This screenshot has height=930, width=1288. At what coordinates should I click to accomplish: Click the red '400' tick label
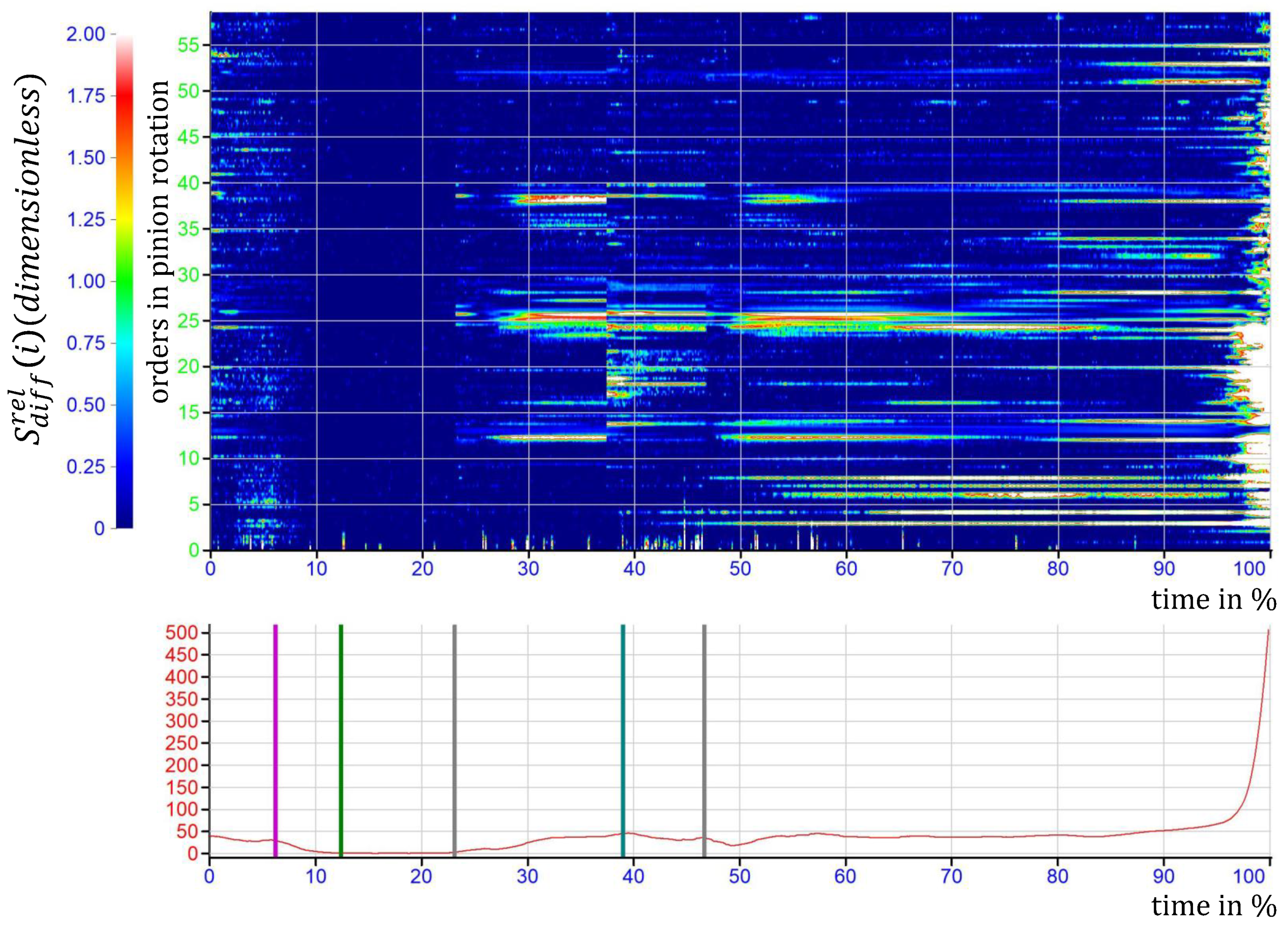[x=182, y=677]
